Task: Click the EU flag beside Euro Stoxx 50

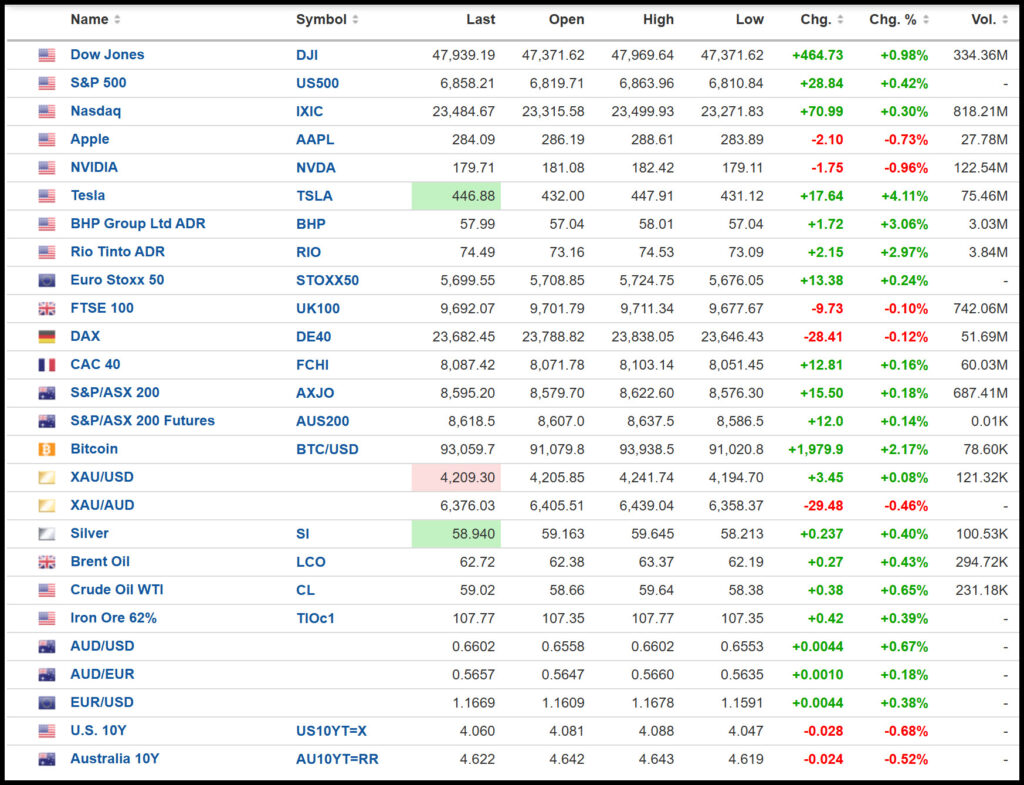Action: [47, 281]
